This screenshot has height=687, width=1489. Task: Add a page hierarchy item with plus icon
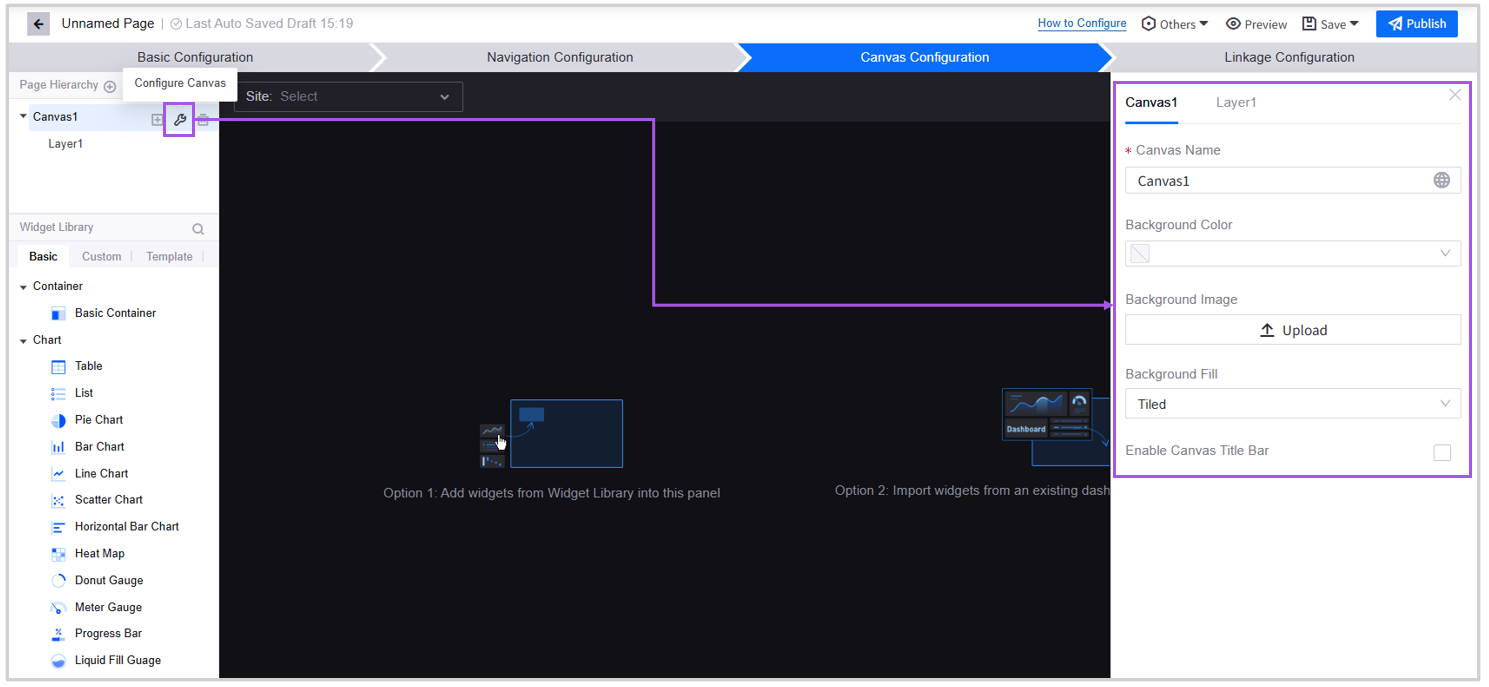110,86
